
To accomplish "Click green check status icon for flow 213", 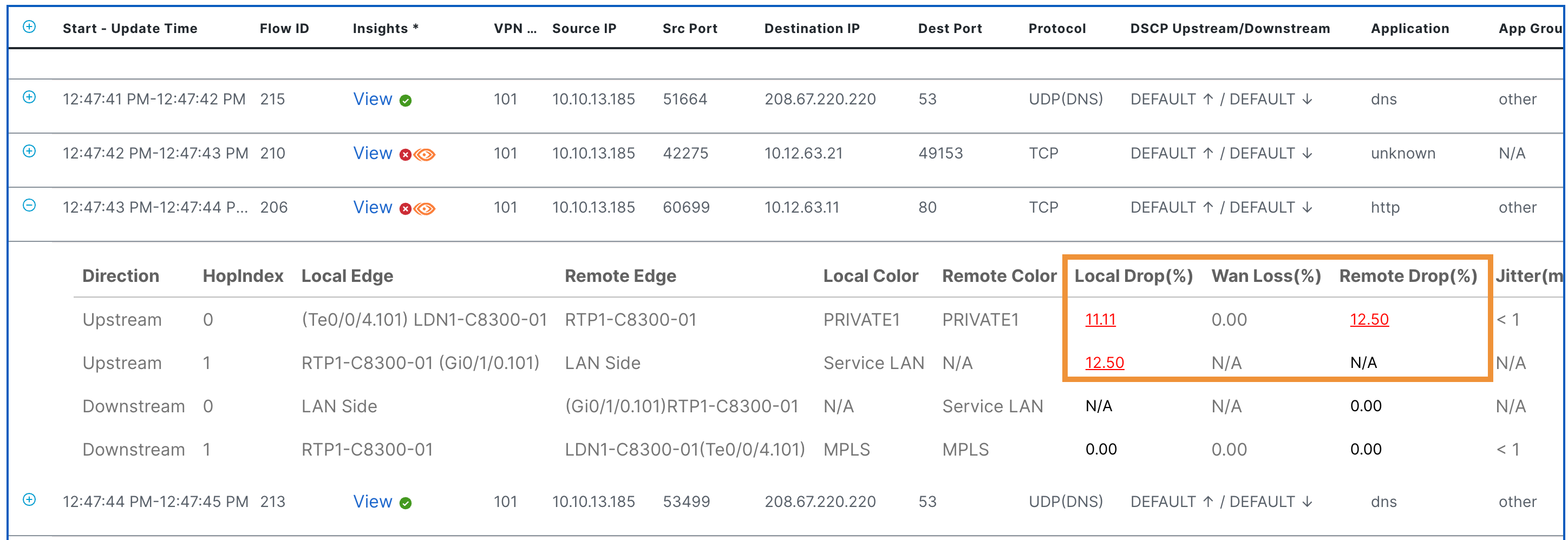I will [x=406, y=504].
